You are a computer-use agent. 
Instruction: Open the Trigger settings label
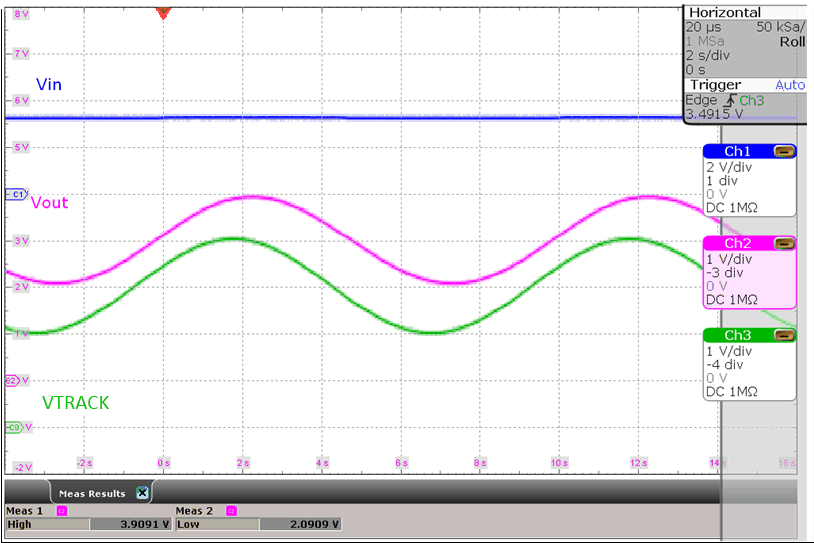tap(714, 85)
